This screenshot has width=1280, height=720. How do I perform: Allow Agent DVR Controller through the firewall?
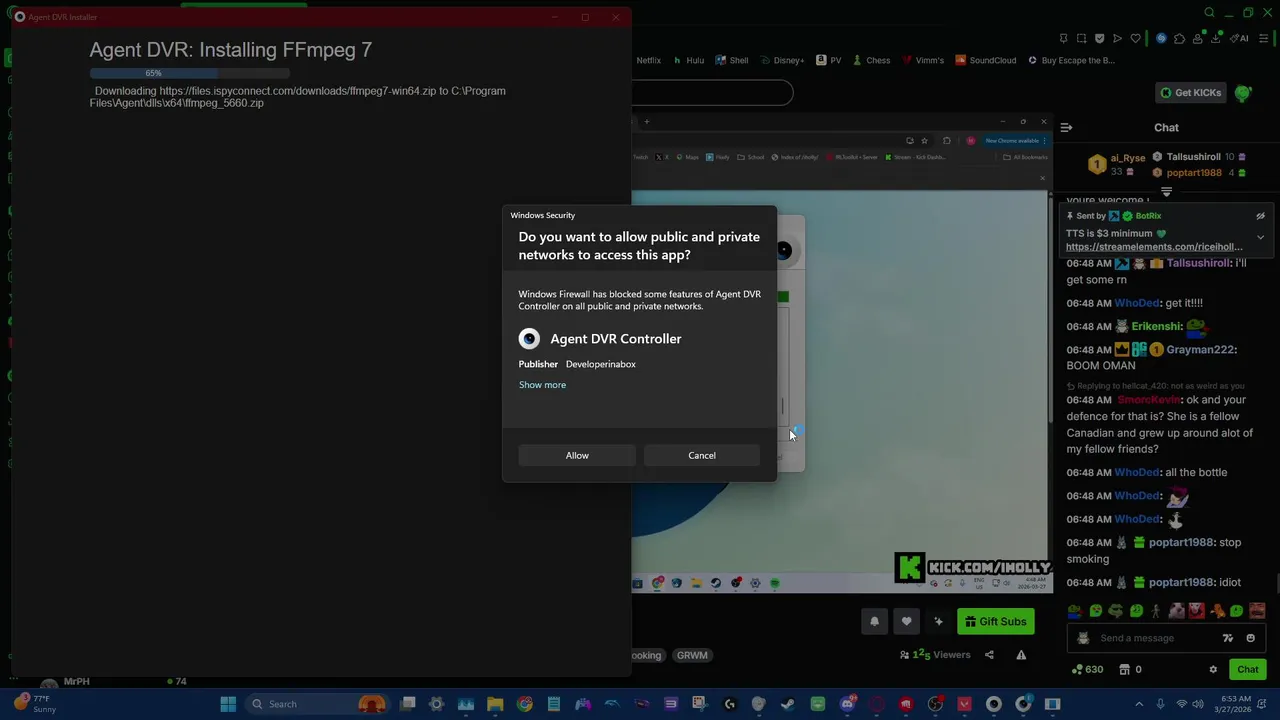pos(577,455)
